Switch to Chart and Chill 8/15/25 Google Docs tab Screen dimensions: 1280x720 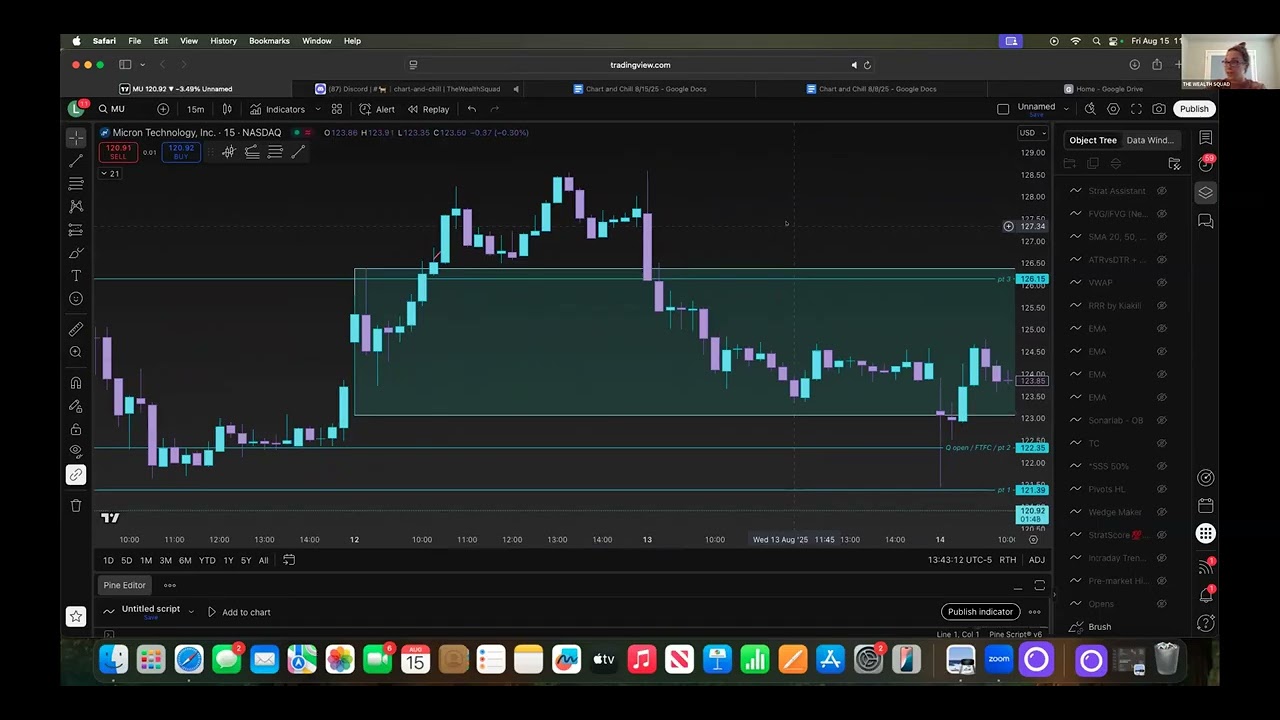coord(640,89)
